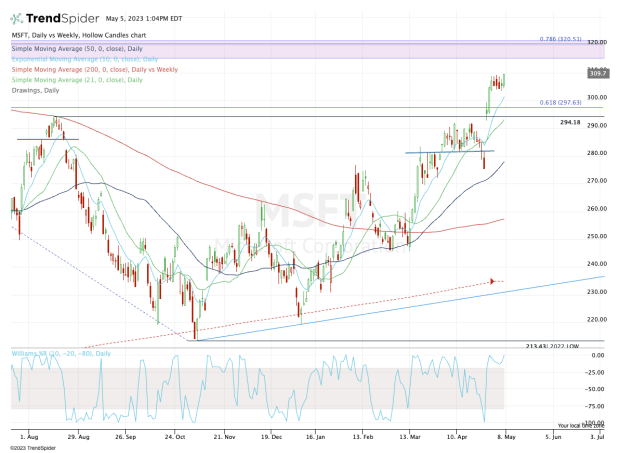
Task: Select the Exponential Moving Average 10 legend entry
Action: point(85,59)
